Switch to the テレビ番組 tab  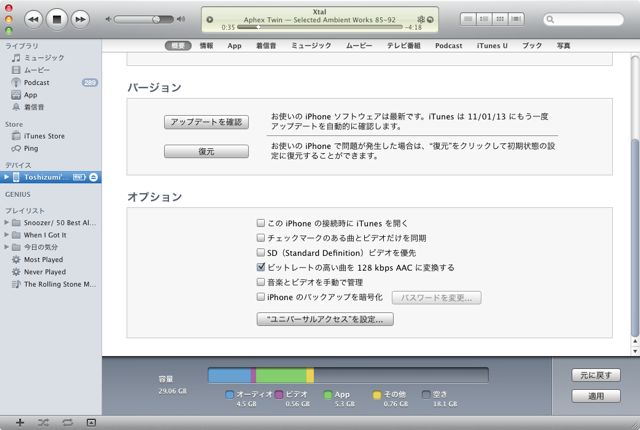(404, 46)
